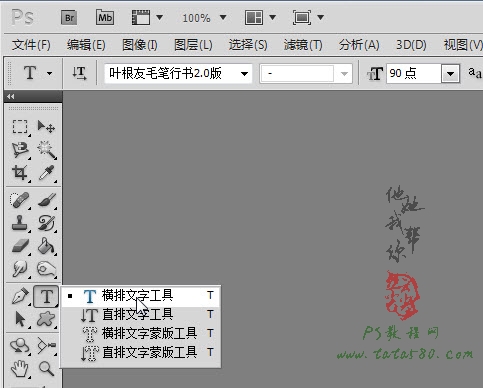Select the Clone Stamp tool

pyautogui.click(x=20, y=223)
